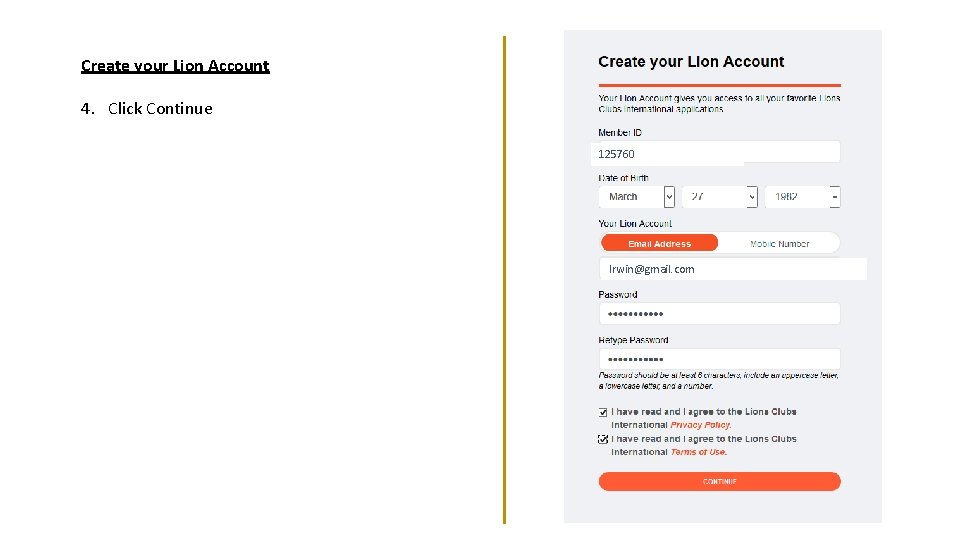Select the Email Address tab
Viewport: 960px width, 540px height.
point(659,243)
